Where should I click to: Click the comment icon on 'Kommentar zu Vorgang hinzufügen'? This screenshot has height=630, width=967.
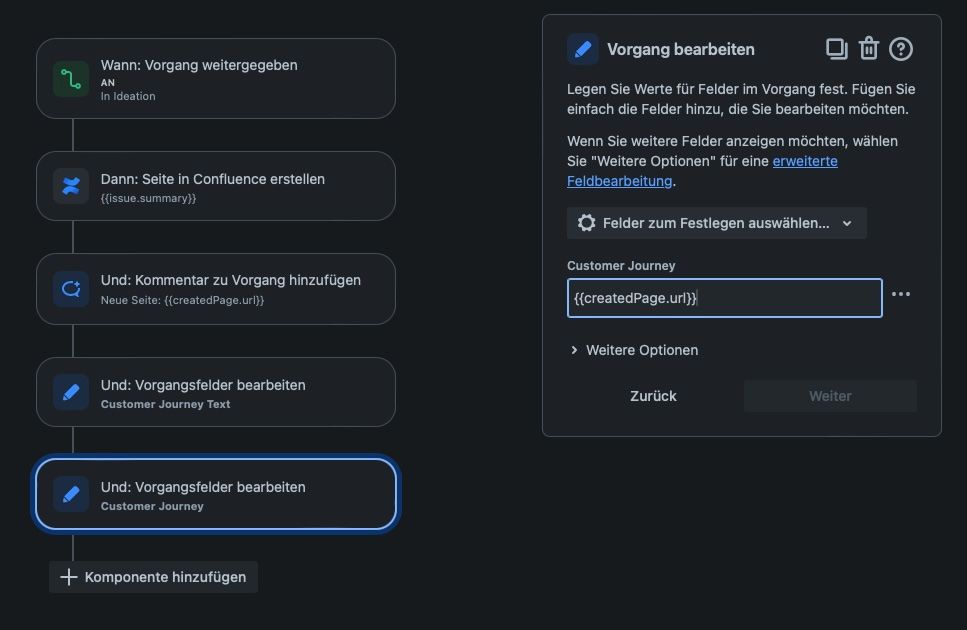[x=68, y=289]
